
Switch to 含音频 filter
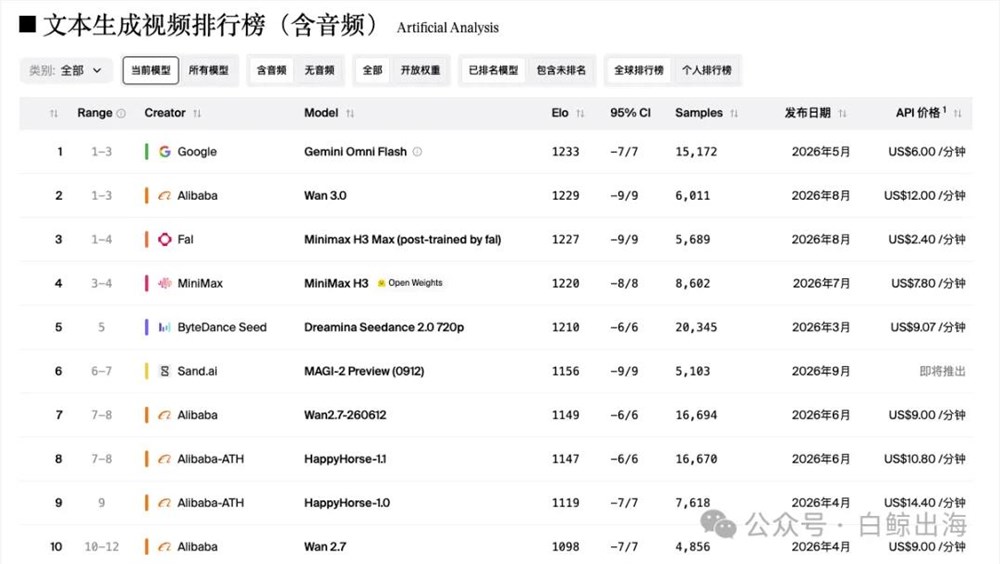pyautogui.click(x=272, y=70)
